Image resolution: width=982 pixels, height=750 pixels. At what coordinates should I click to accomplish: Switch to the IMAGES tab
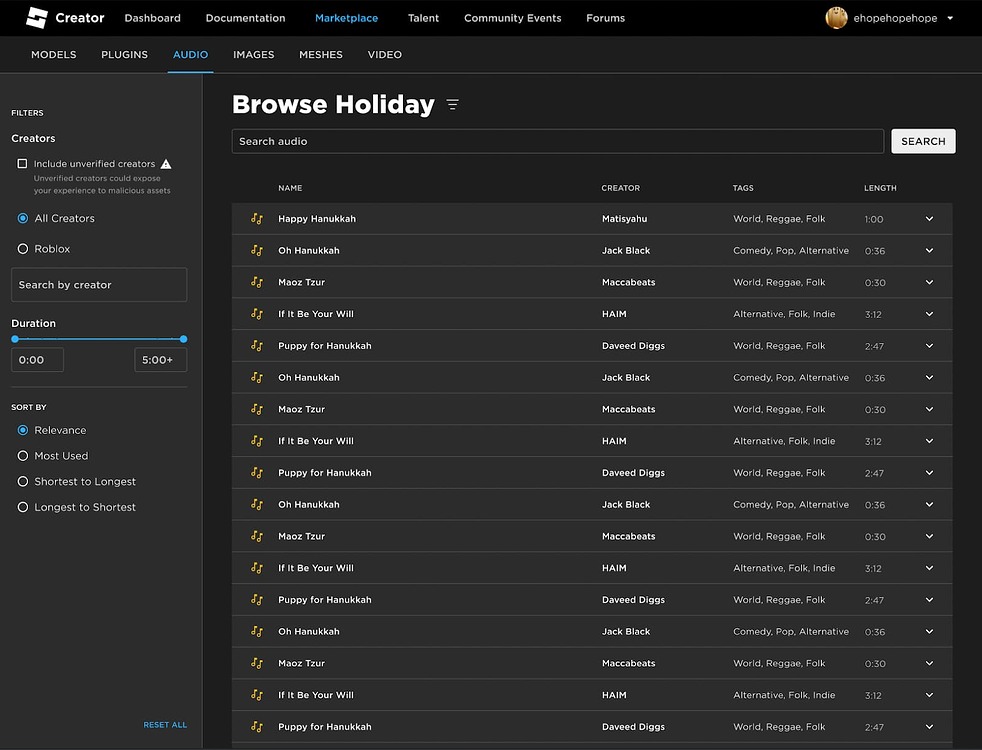(x=254, y=54)
